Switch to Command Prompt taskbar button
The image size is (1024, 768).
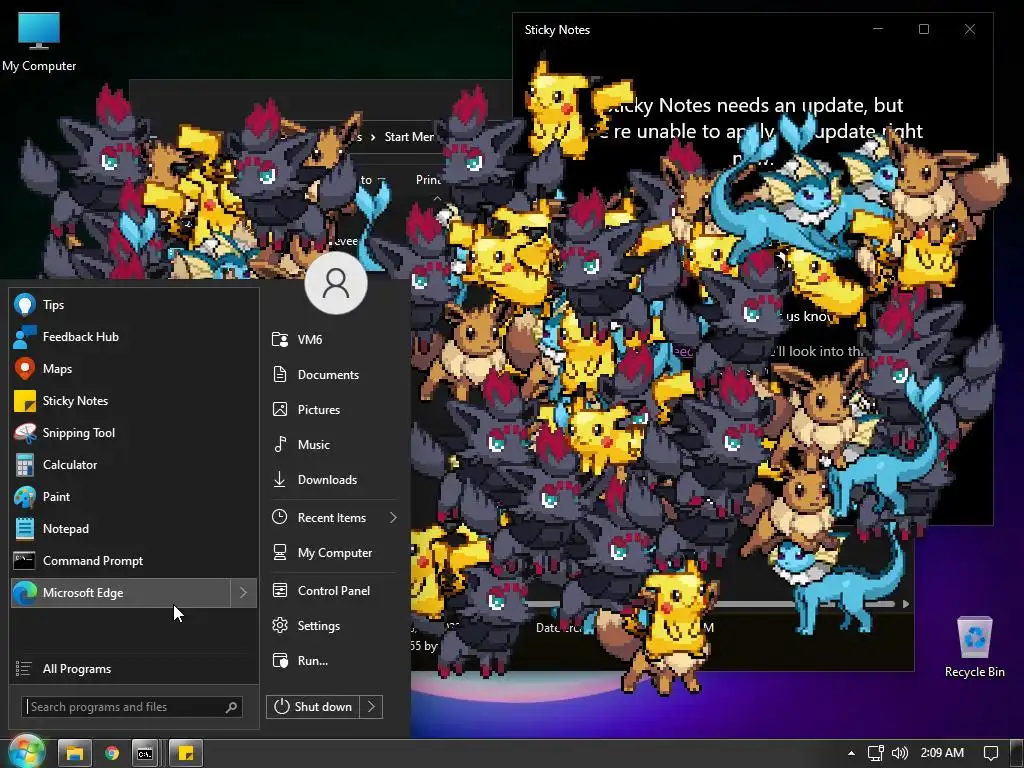coord(145,753)
